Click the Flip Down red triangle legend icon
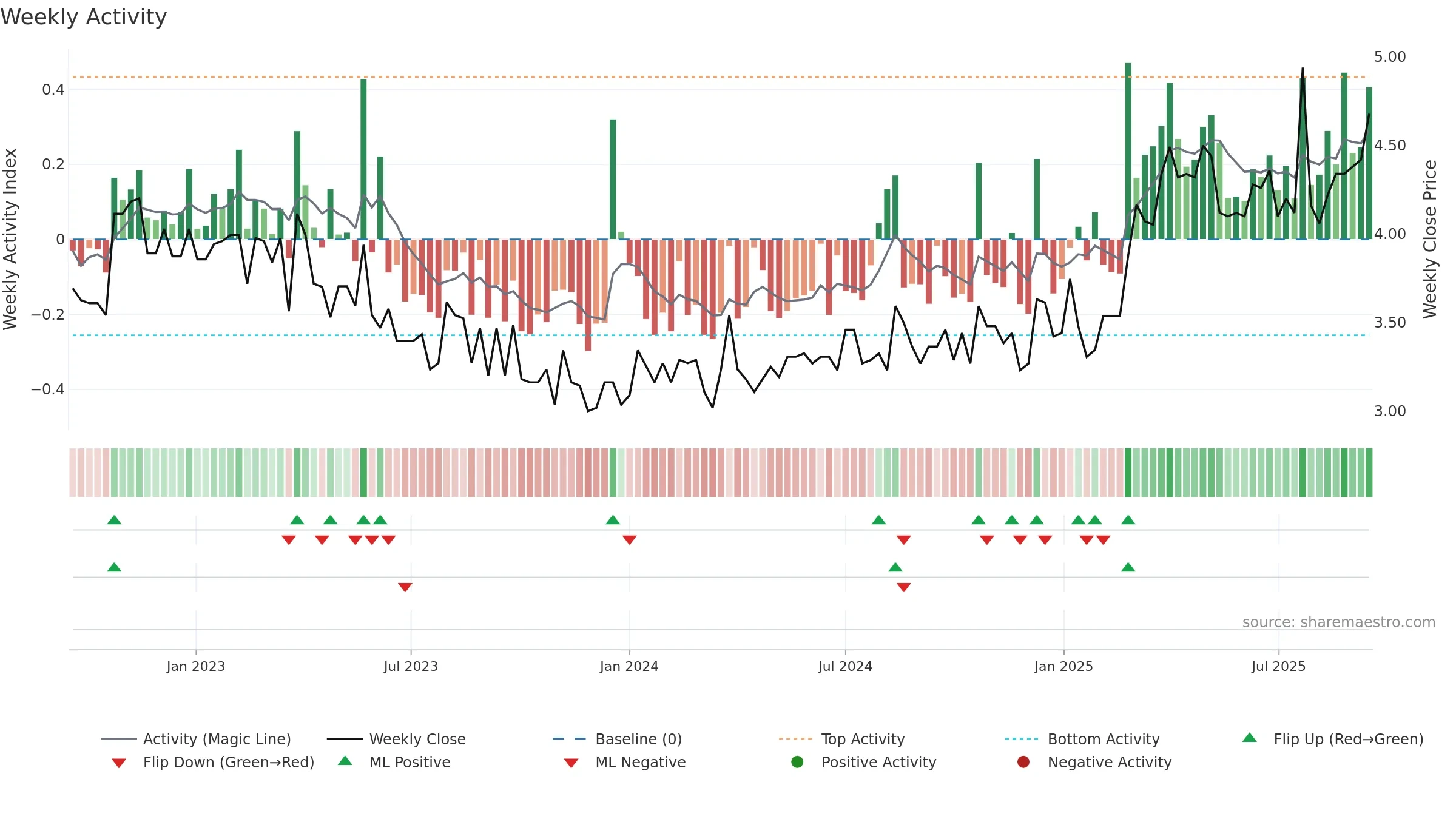The image size is (1456, 819). click(x=119, y=763)
